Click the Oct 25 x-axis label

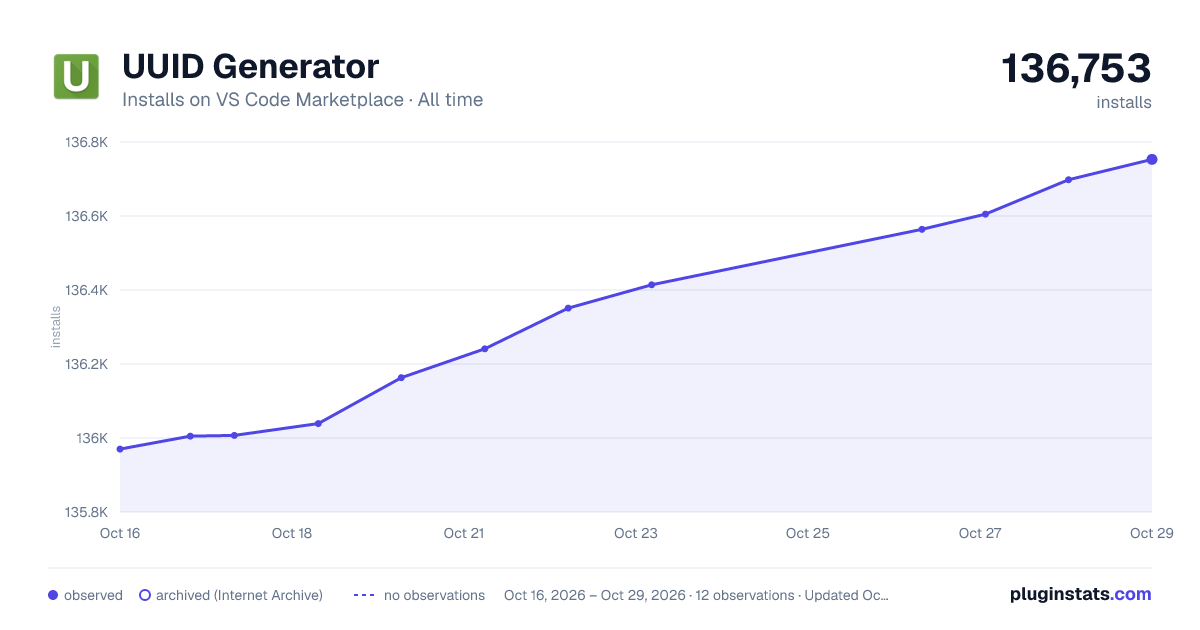click(x=808, y=533)
